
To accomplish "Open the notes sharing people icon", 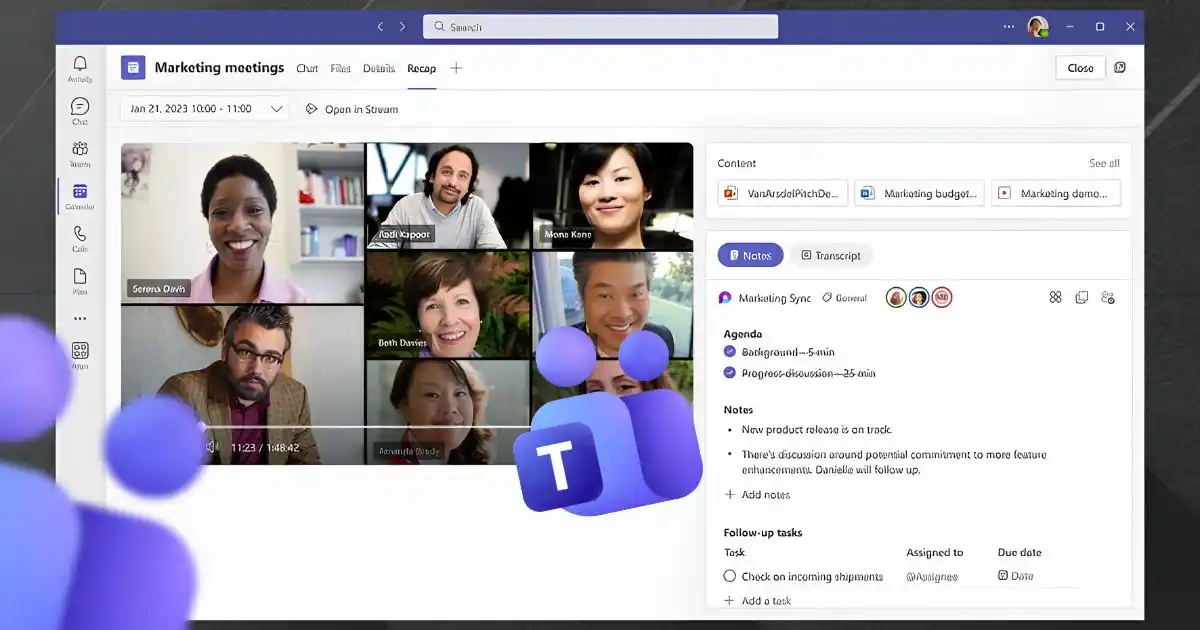I will coord(1107,298).
